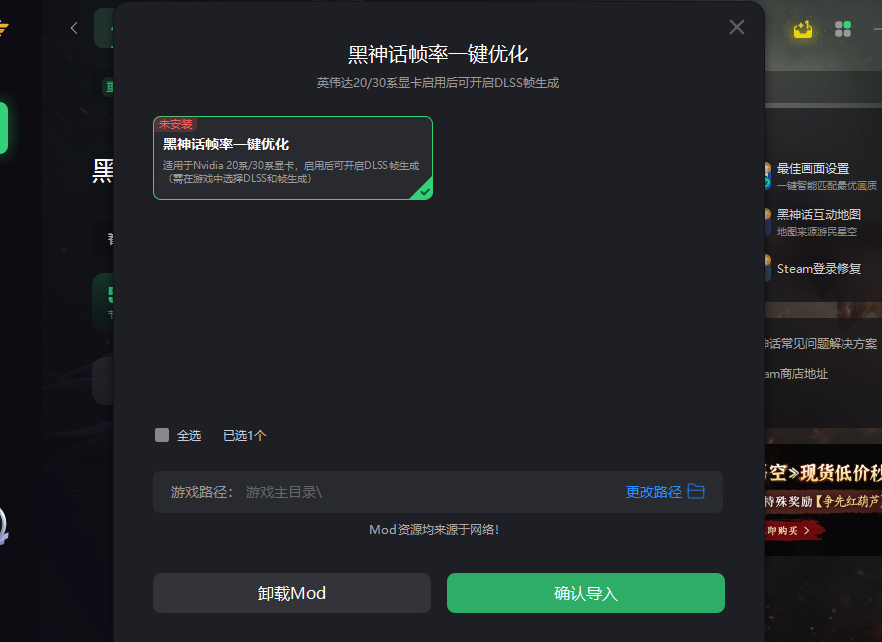Toggle the 全选 checkbox
The image size is (882, 642).
(162, 435)
